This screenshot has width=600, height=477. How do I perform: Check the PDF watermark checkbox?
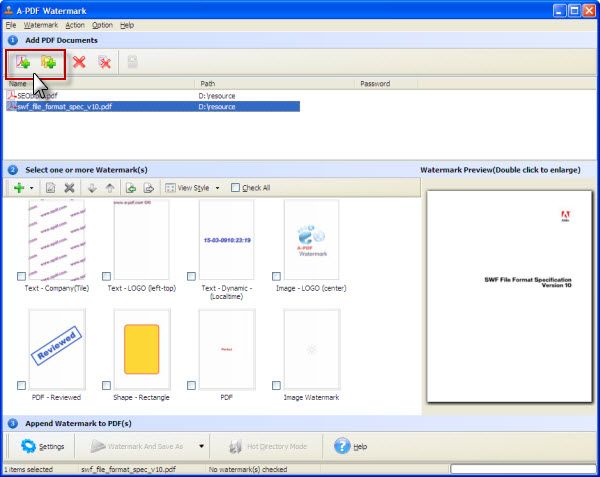(x=191, y=385)
